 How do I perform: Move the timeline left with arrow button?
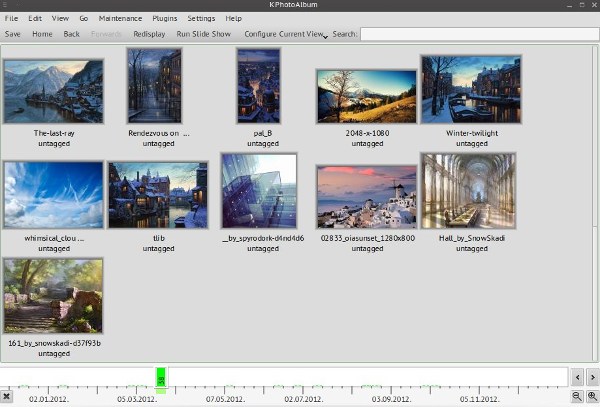[577, 377]
